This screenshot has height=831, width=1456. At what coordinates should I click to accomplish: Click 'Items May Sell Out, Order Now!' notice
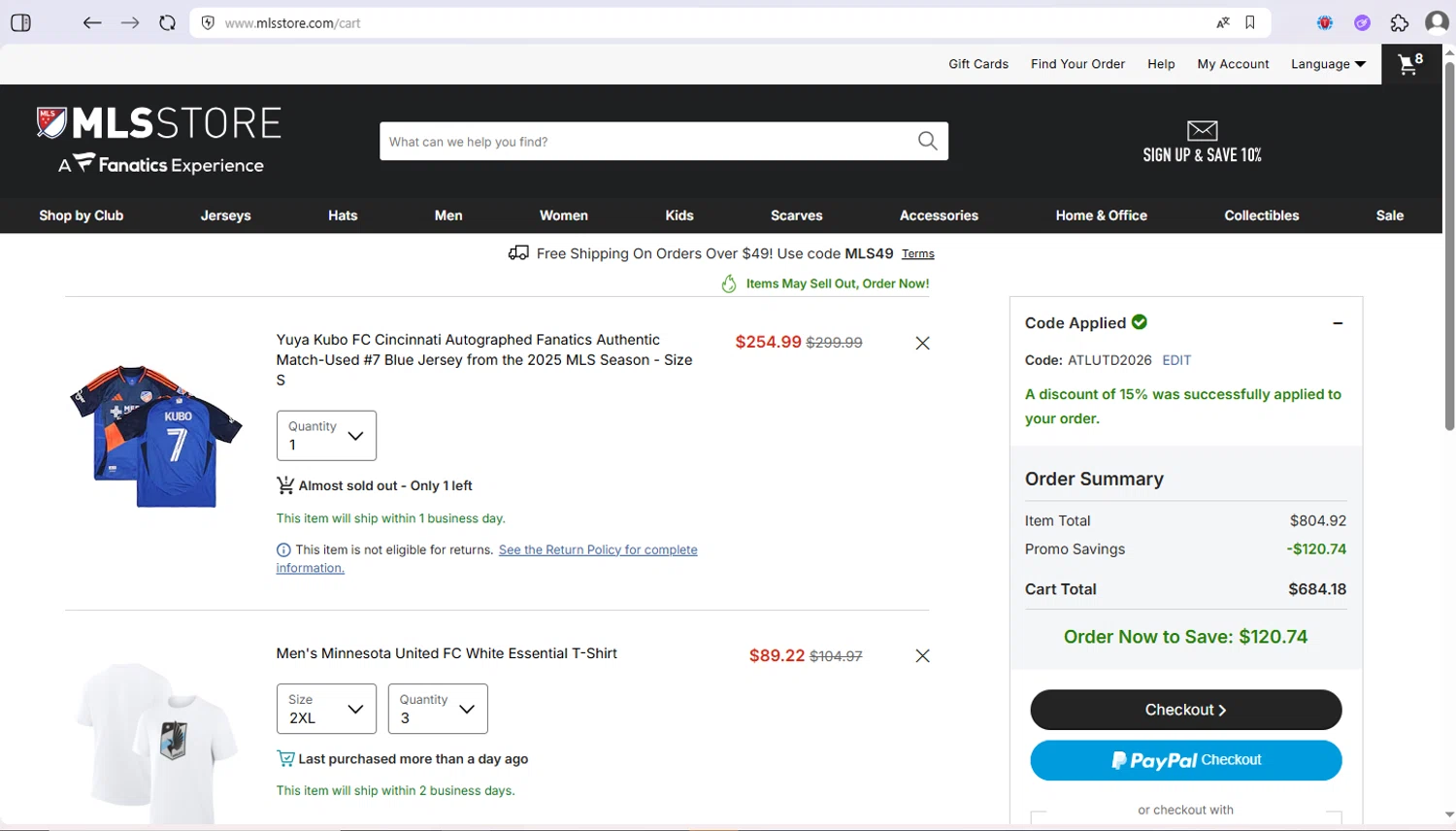837,283
